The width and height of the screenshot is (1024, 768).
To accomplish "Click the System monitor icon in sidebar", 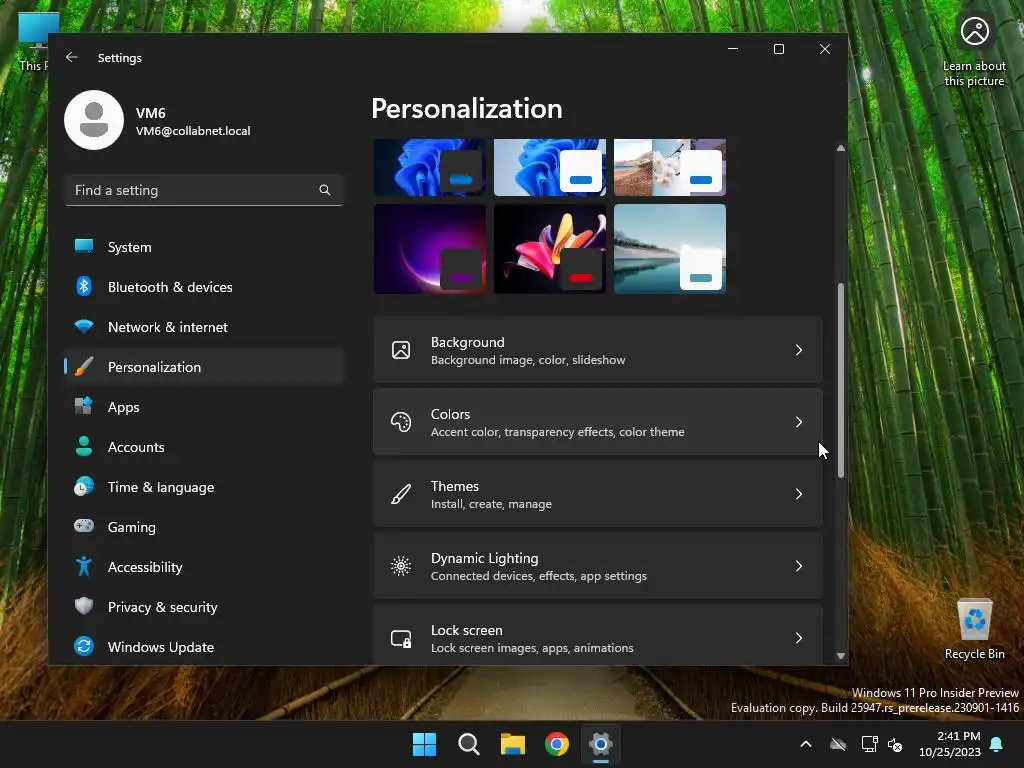I will 84,246.
